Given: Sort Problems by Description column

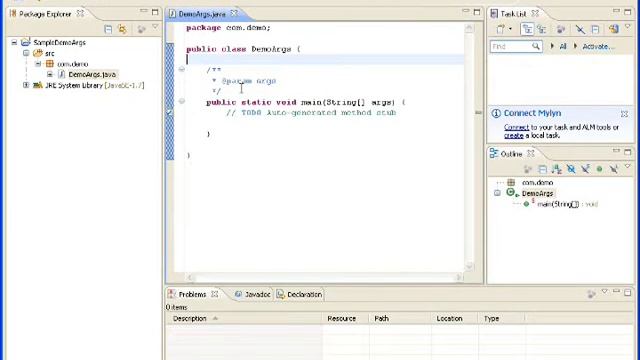Looking at the screenshot, I should click(x=244, y=318).
